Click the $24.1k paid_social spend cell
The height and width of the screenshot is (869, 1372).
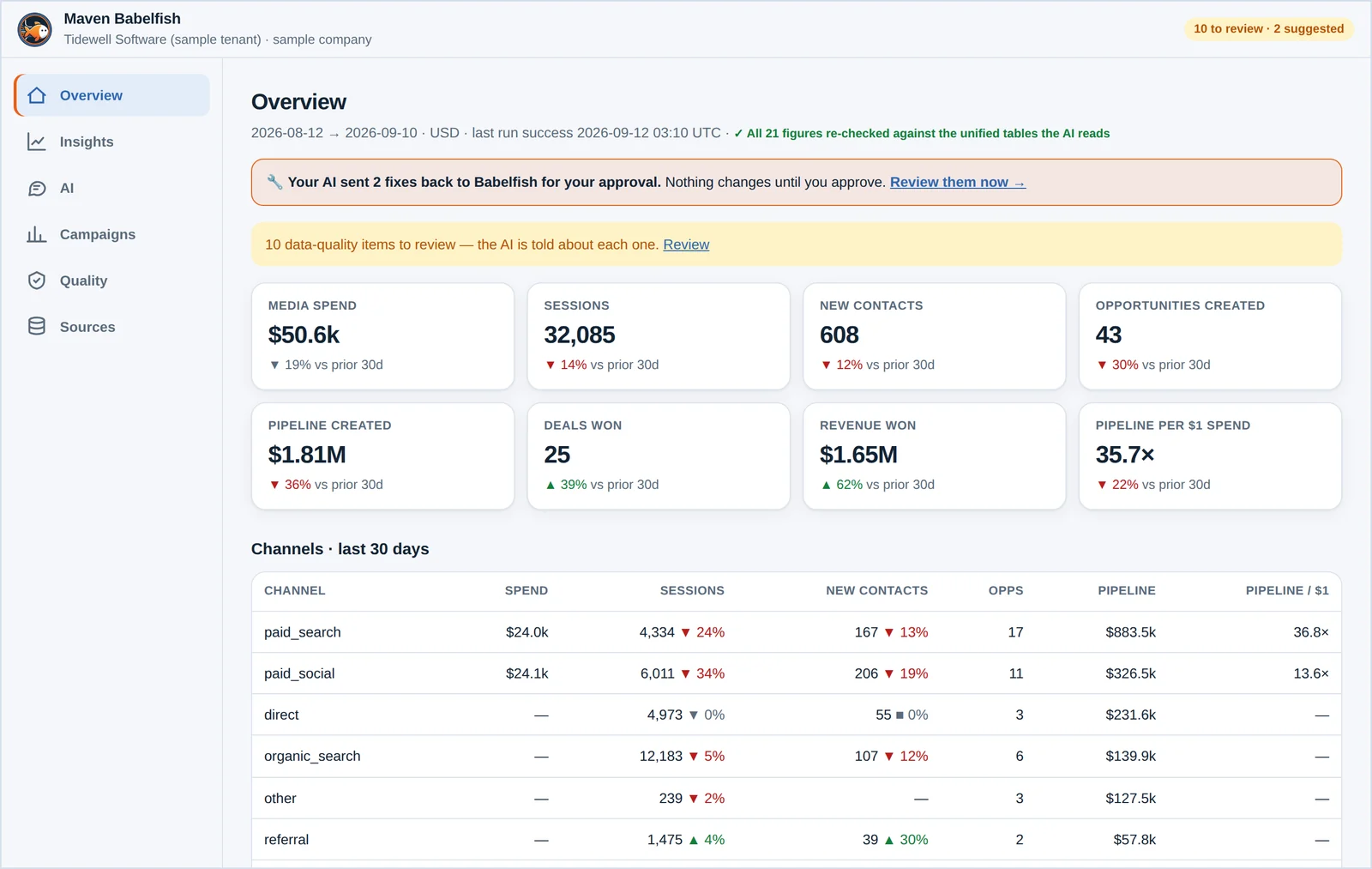tap(527, 673)
